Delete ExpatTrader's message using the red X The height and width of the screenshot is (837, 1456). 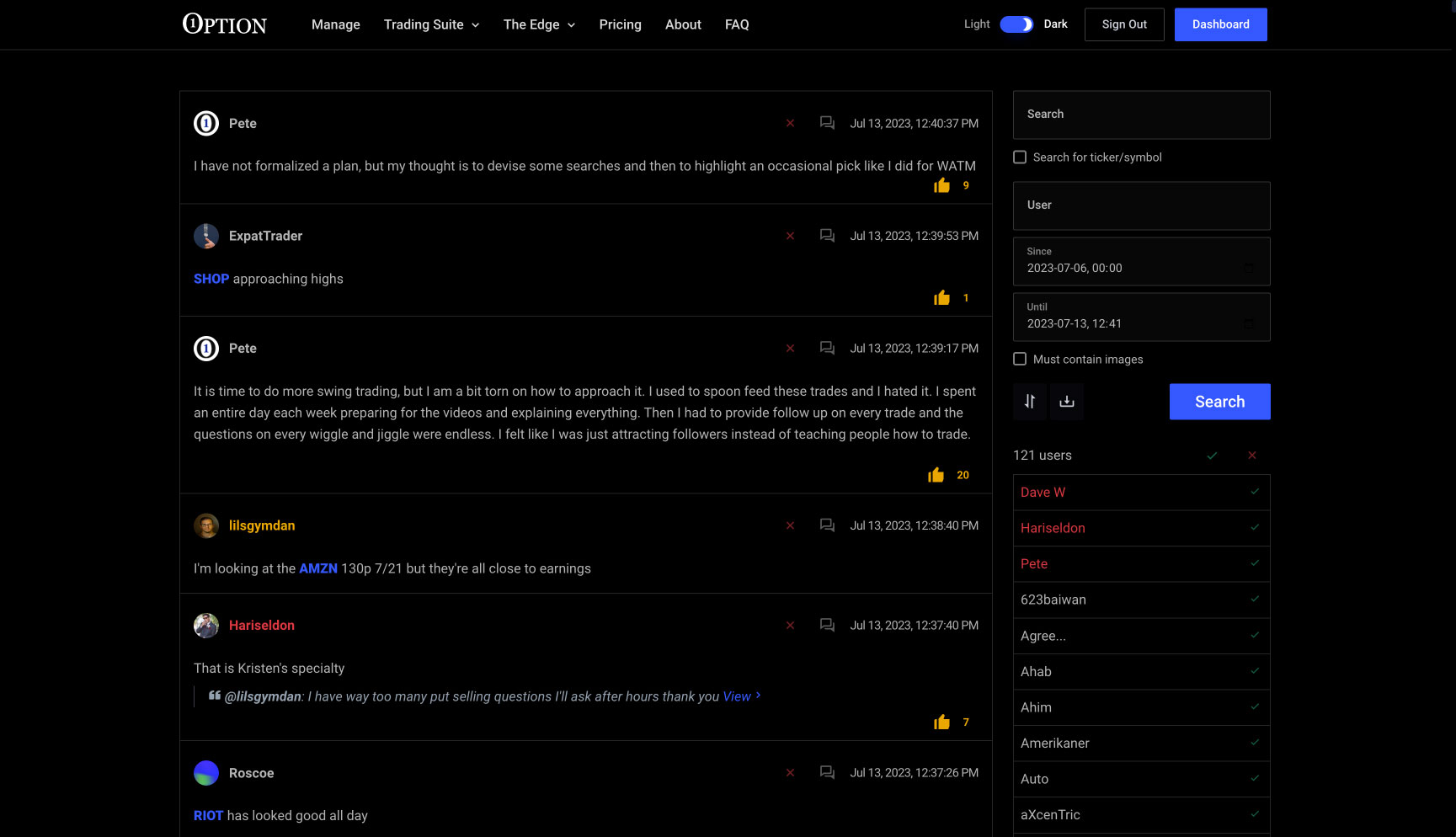pyautogui.click(x=790, y=236)
